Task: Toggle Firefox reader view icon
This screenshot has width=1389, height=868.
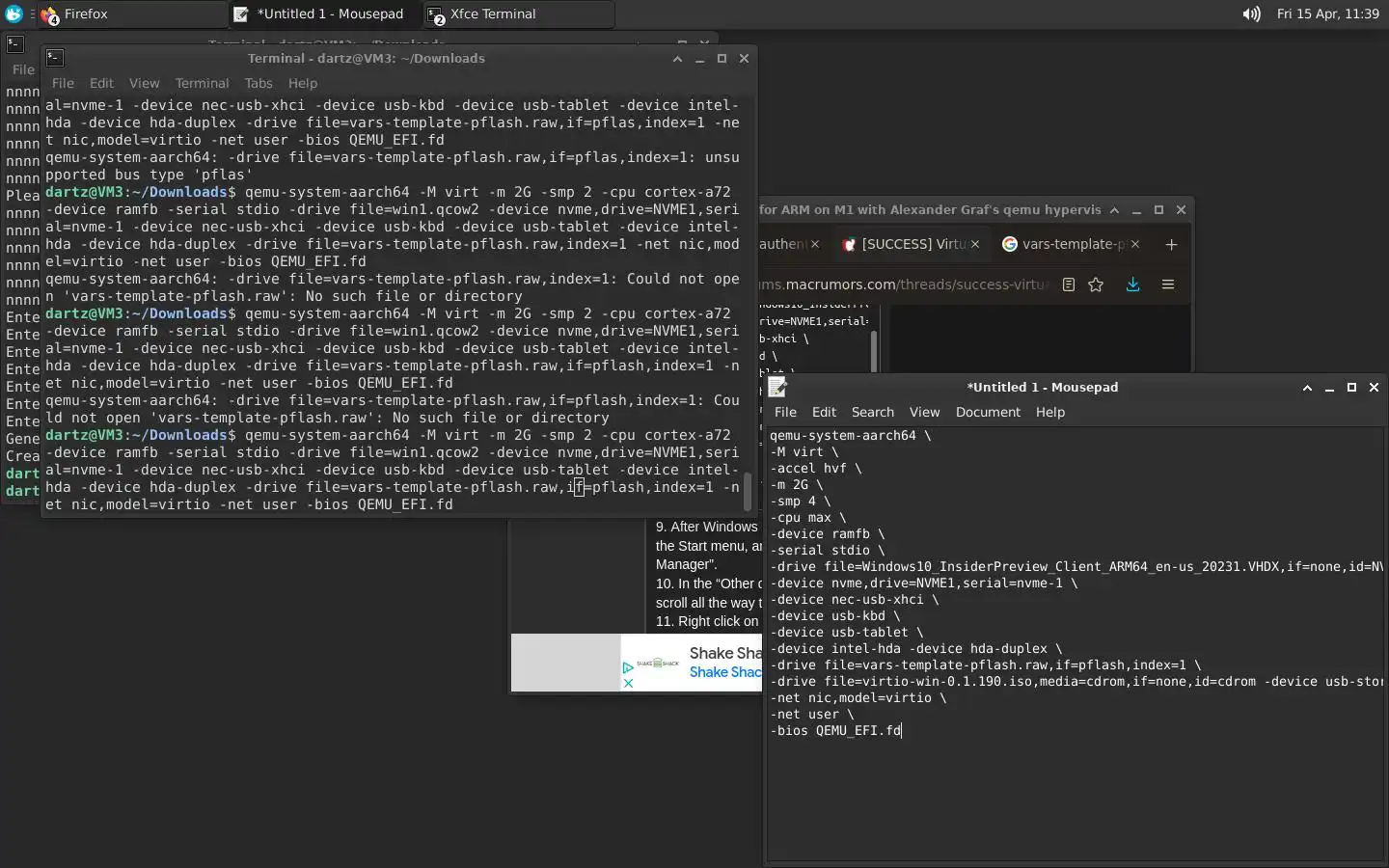Action: coord(1069,285)
